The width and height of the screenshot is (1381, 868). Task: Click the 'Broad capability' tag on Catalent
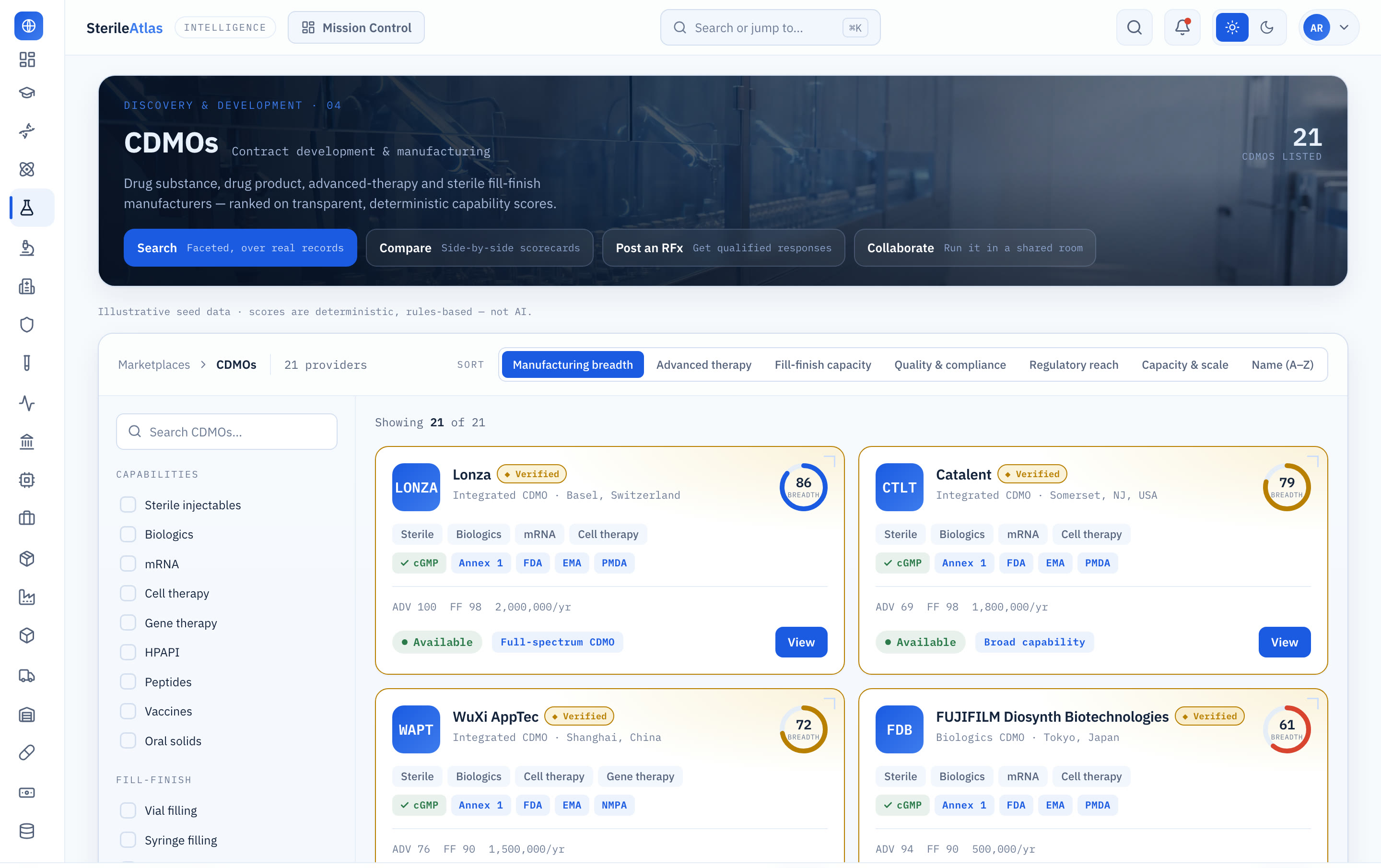coord(1034,642)
